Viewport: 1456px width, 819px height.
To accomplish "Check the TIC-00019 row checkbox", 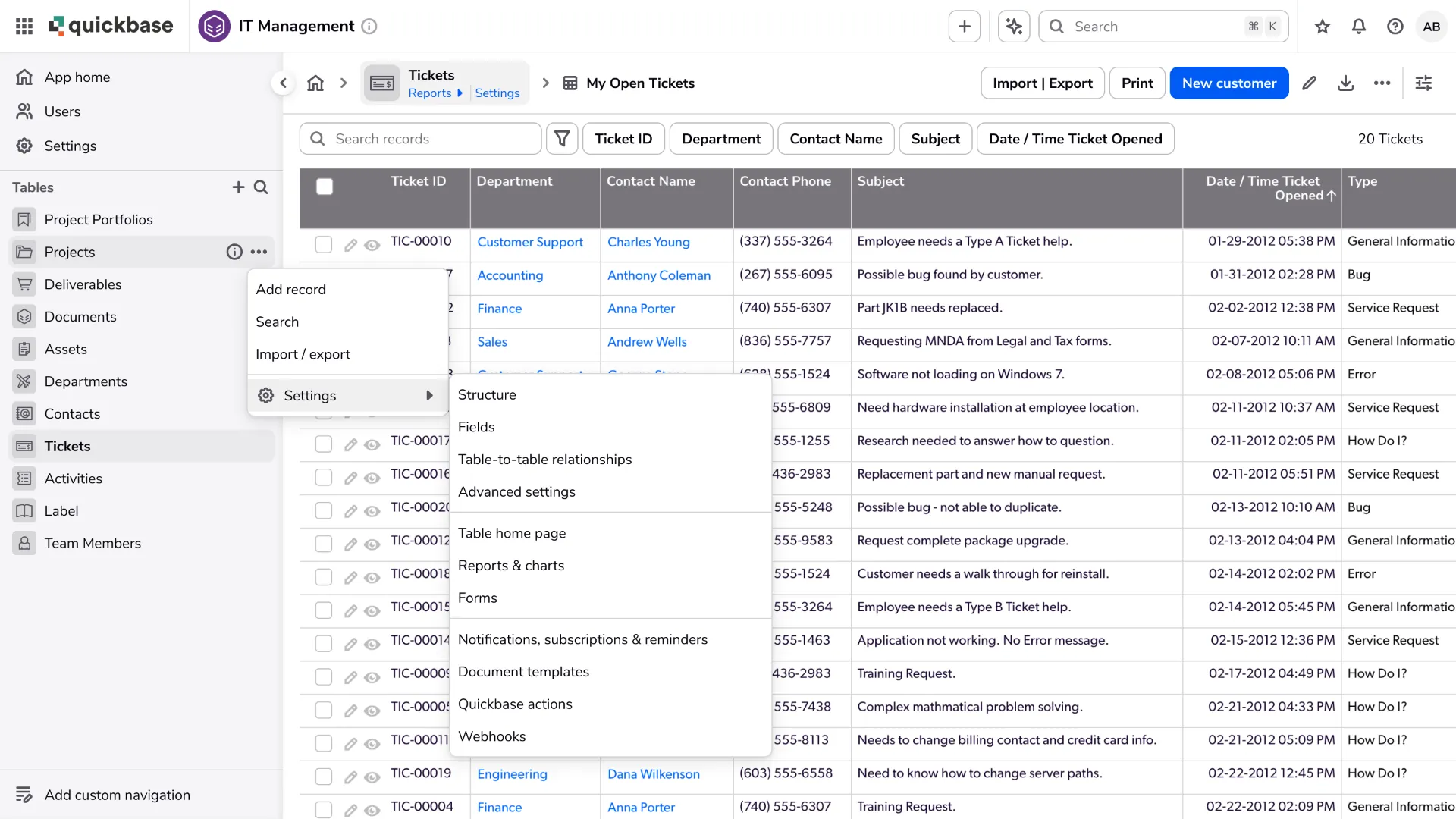I will coord(324,777).
